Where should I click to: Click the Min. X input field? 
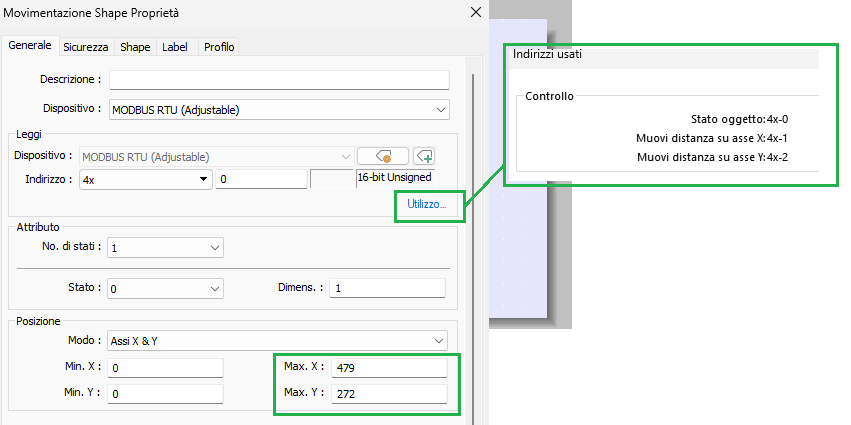[x=166, y=368]
